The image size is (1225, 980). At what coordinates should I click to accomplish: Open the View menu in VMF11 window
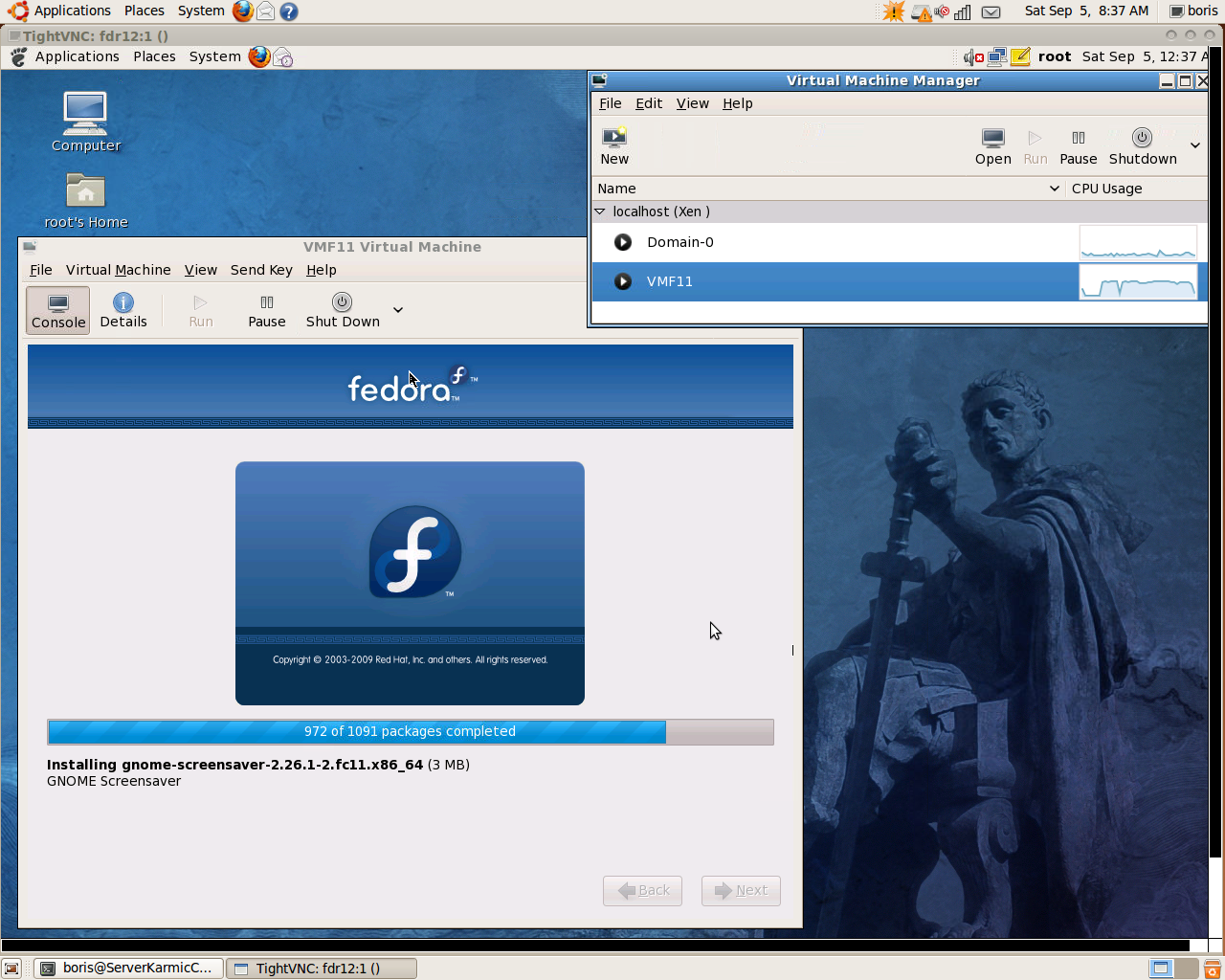(x=201, y=270)
